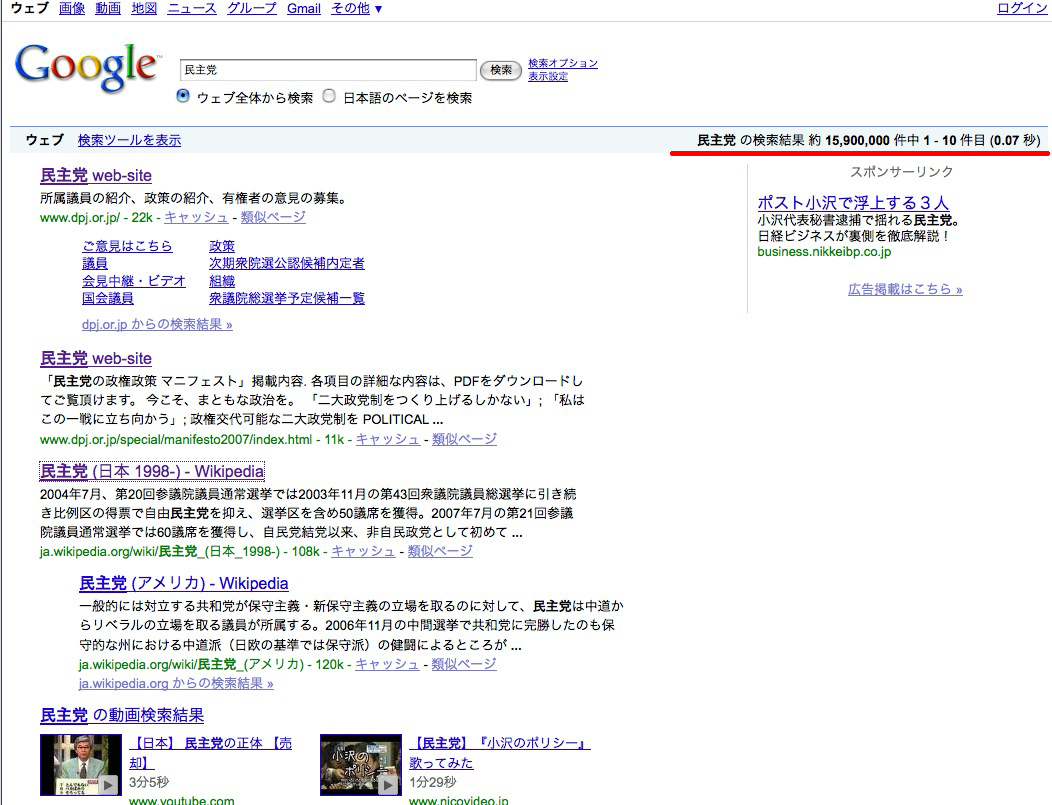Click the 民主党の正体 video thumbnail
This screenshot has width=1052, height=805.
point(81,765)
